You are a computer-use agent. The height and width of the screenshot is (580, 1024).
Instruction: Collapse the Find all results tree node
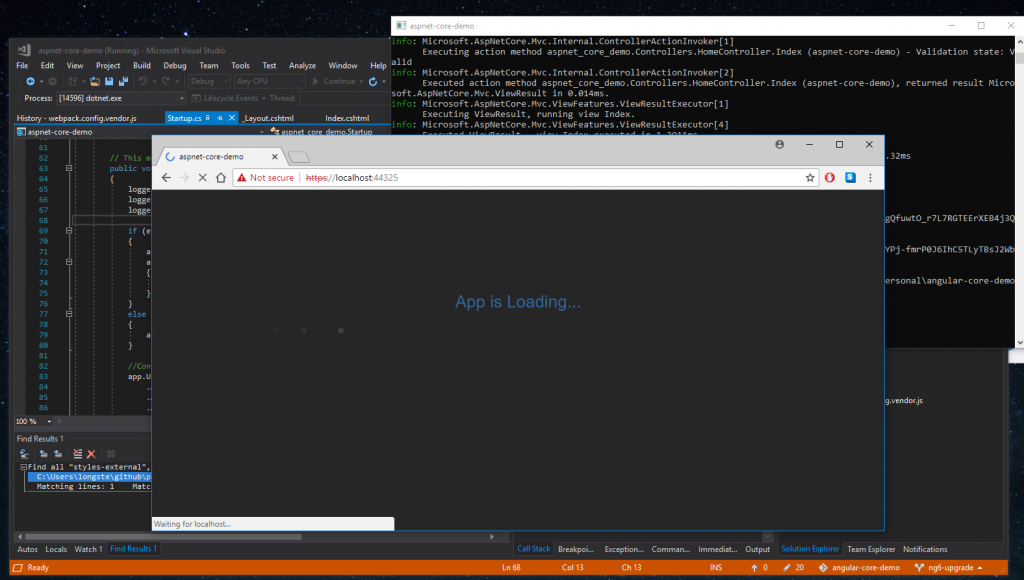click(23, 467)
